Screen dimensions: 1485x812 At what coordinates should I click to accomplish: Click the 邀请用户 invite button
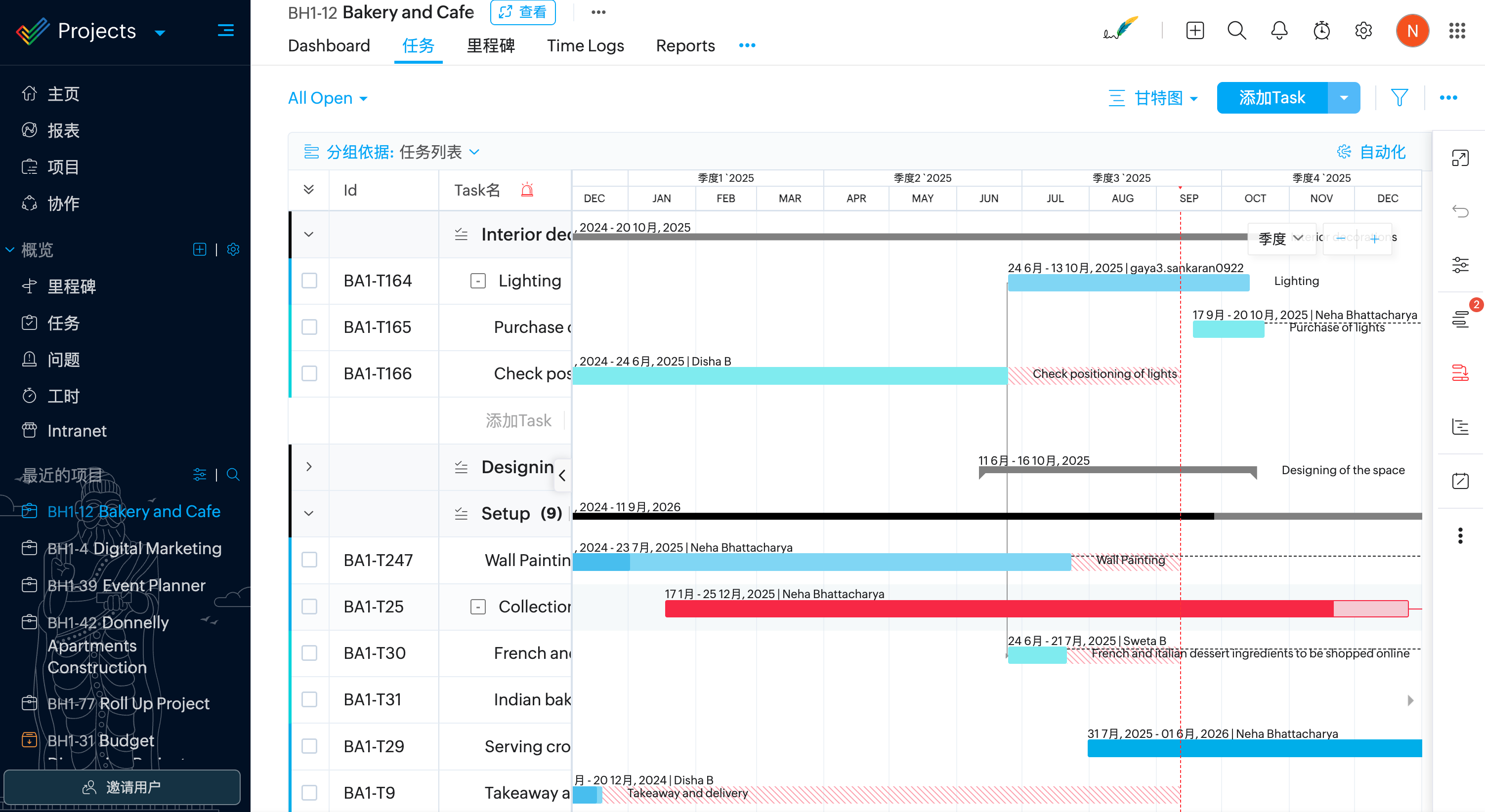pos(122,787)
